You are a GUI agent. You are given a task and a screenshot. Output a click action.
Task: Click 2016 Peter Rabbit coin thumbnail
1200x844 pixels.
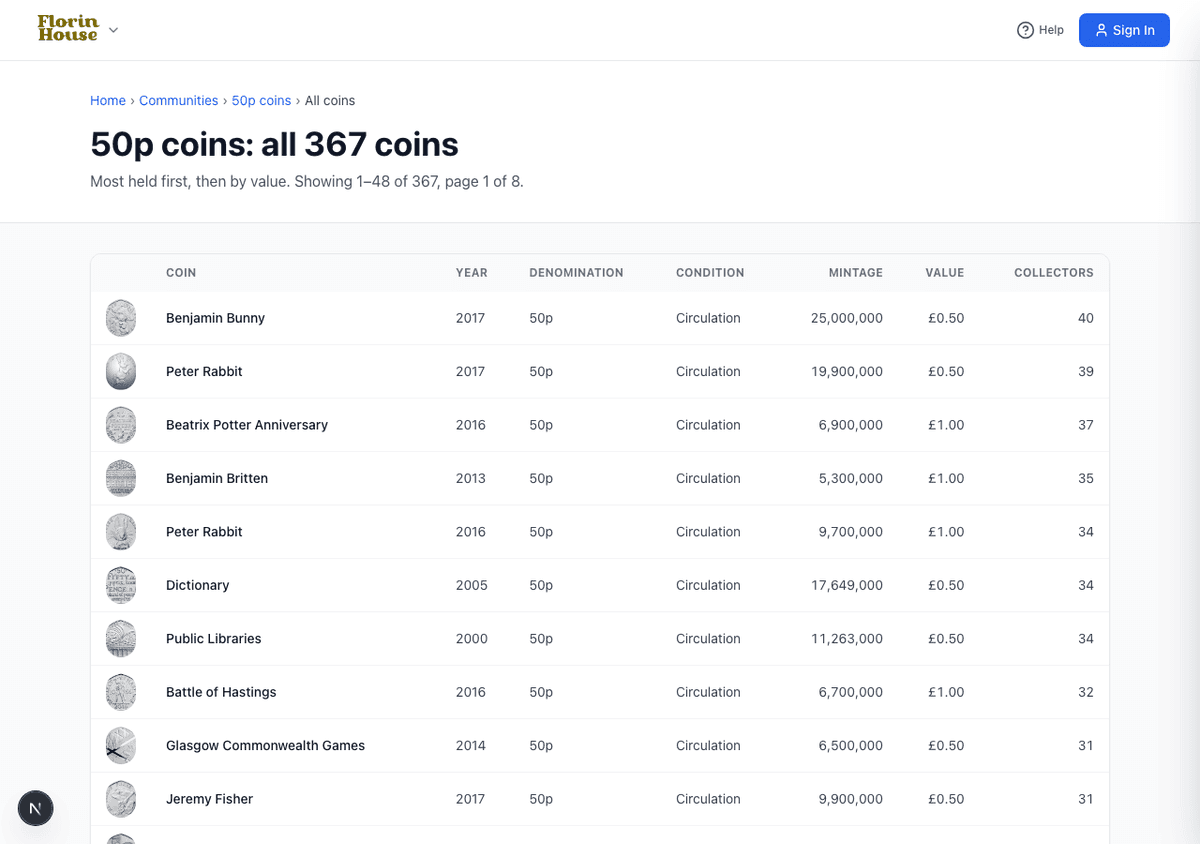point(121,532)
